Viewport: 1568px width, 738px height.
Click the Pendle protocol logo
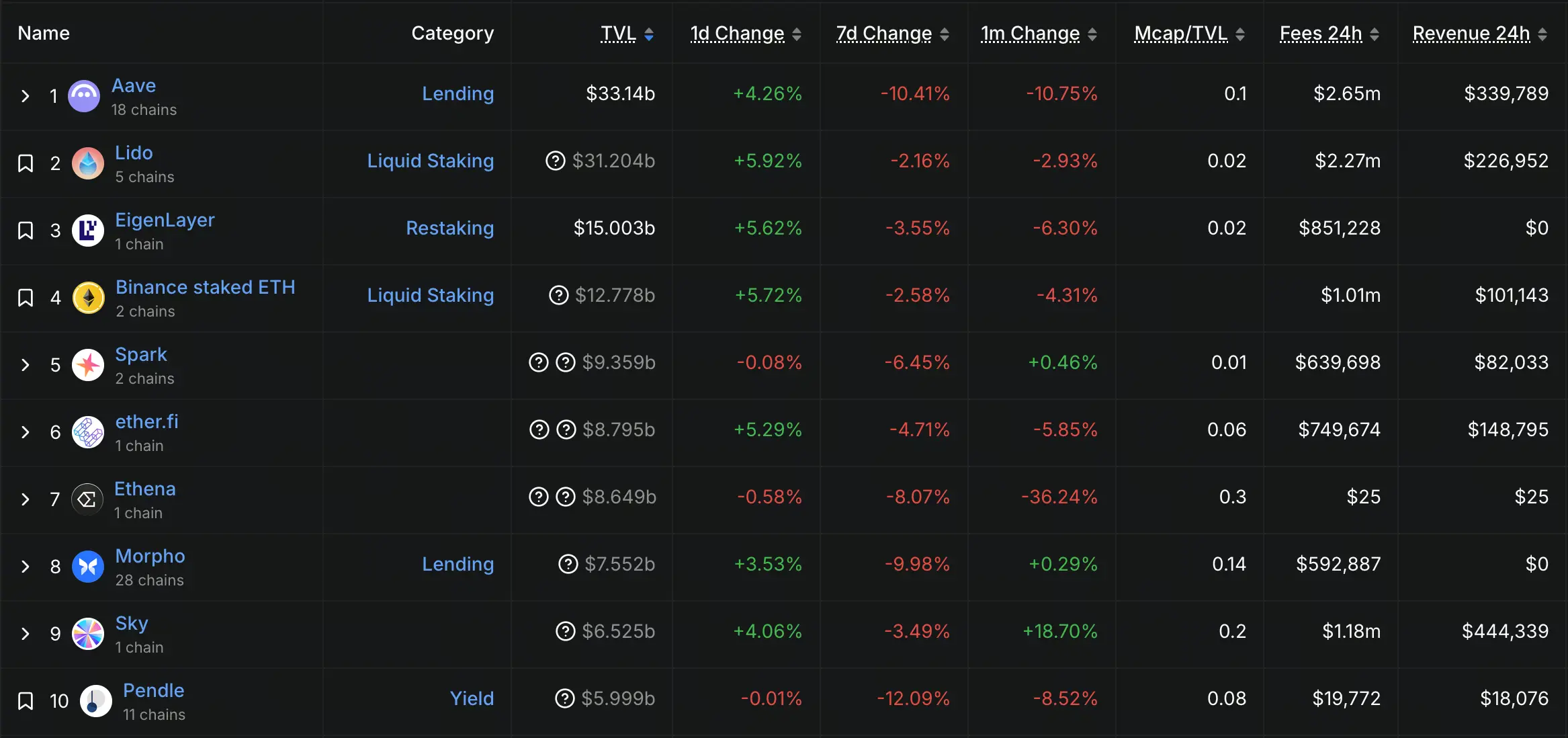(x=95, y=700)
